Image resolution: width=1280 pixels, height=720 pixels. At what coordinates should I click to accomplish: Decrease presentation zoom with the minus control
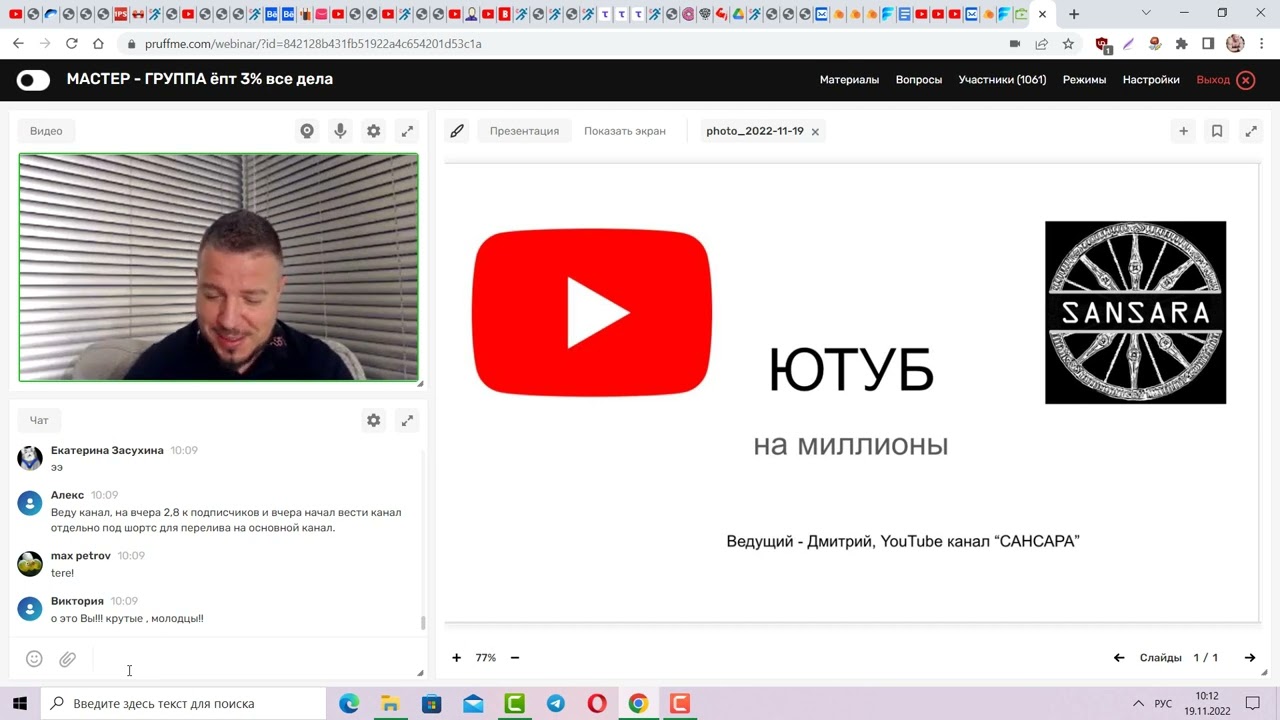[514, 657]
